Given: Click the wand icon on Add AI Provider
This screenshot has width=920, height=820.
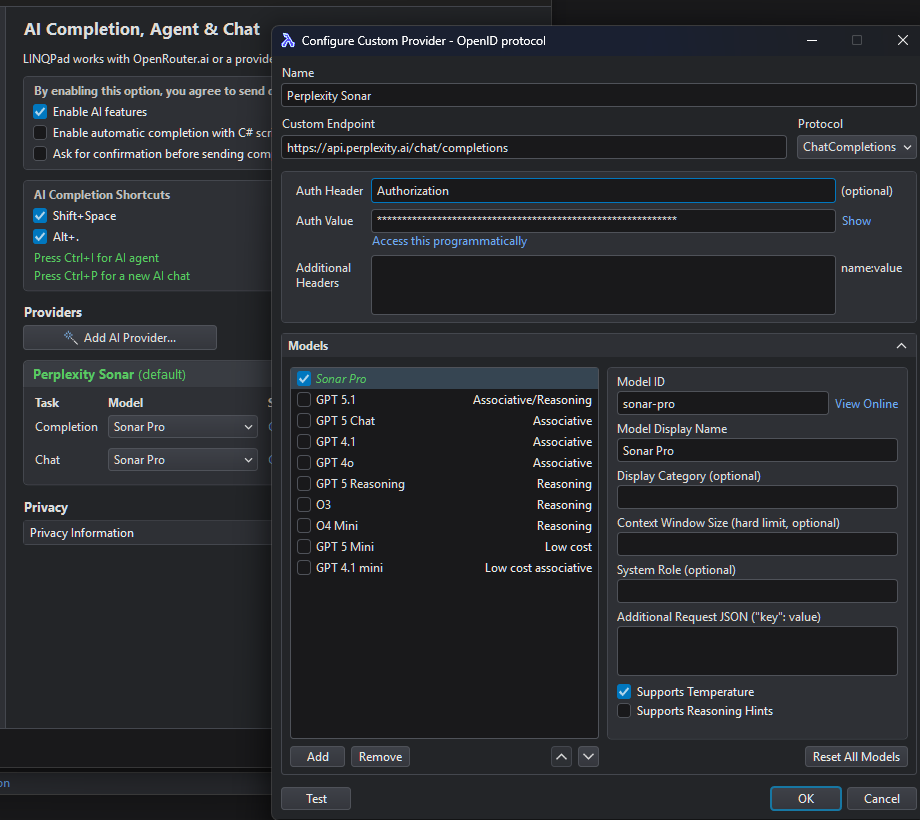Looking at the screenshot, I should click(x=70, y=337).
